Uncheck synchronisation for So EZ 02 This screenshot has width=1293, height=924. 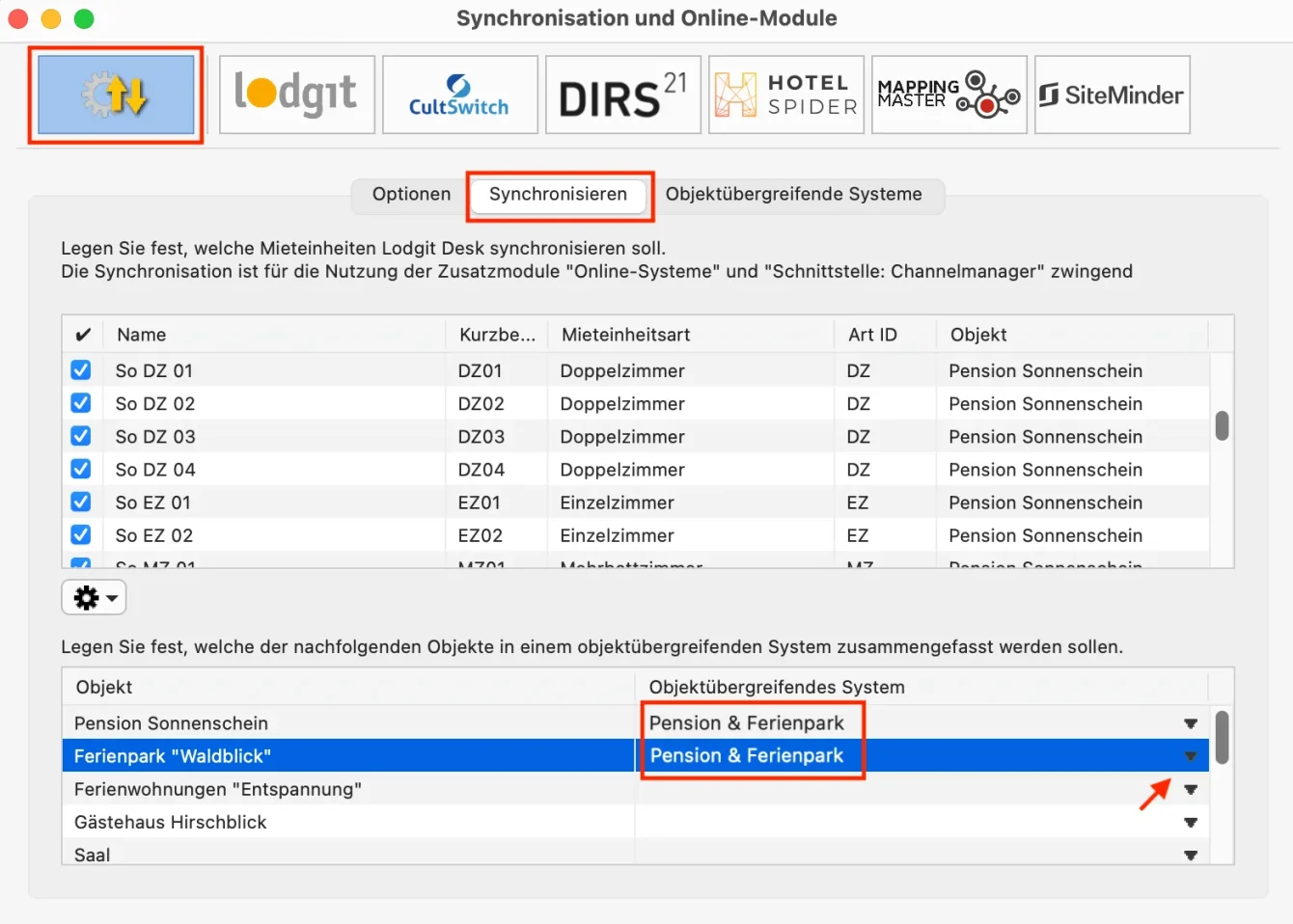[81, 534]
